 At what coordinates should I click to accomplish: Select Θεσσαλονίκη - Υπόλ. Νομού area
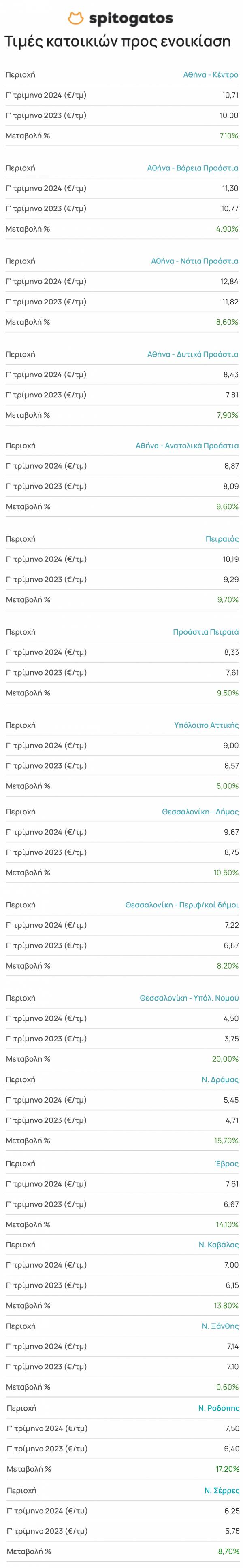click(189, 998)
